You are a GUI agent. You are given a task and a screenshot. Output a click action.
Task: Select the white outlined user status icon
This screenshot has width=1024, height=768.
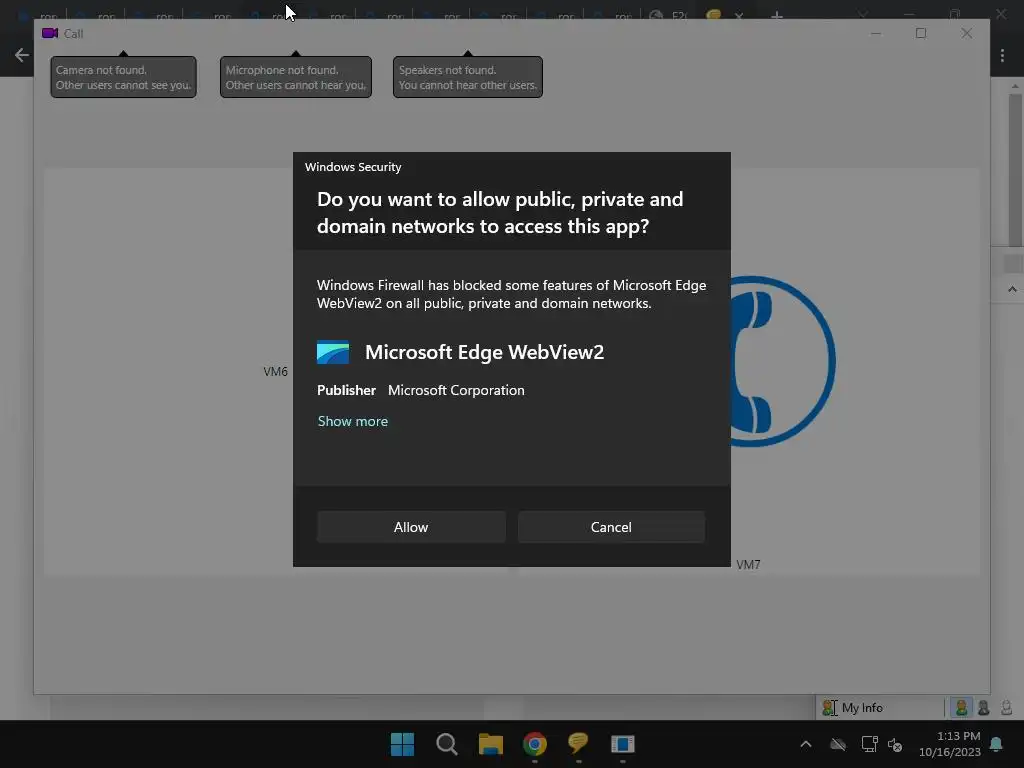tap(1006, 707)
